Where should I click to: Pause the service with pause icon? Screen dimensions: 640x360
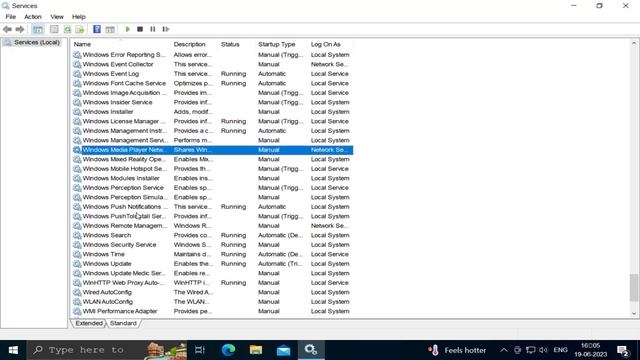tap(153, 29)
